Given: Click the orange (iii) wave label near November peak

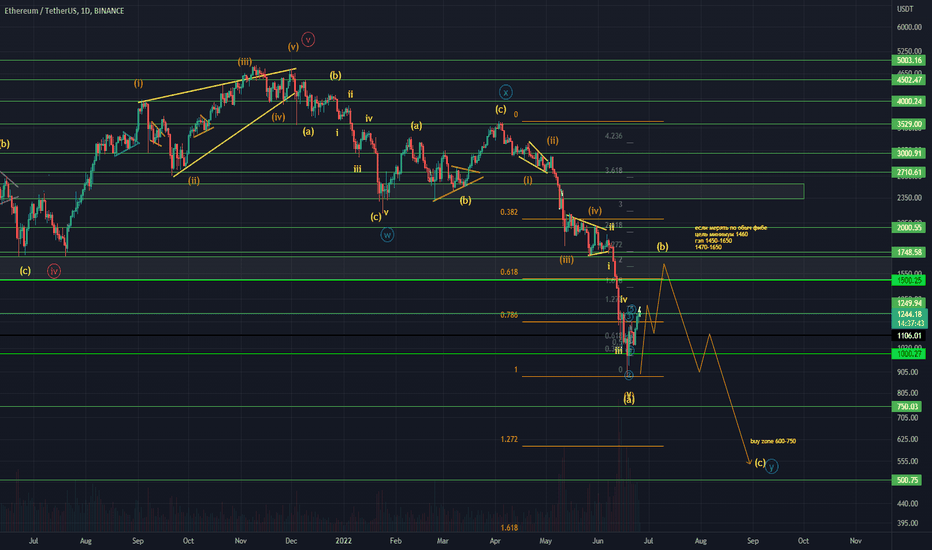Looking at the screenshot, I should 245,62.
